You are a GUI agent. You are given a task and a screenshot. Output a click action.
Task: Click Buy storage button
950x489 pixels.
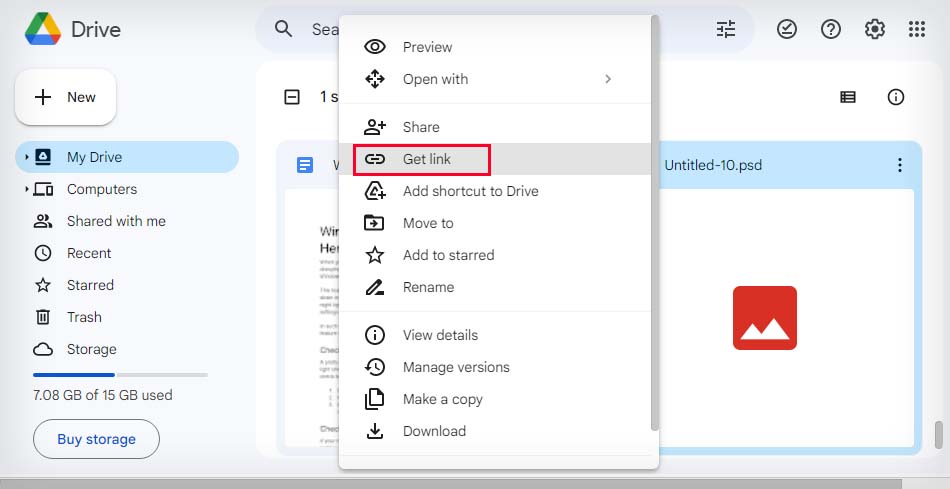click(x=96, y=439)
